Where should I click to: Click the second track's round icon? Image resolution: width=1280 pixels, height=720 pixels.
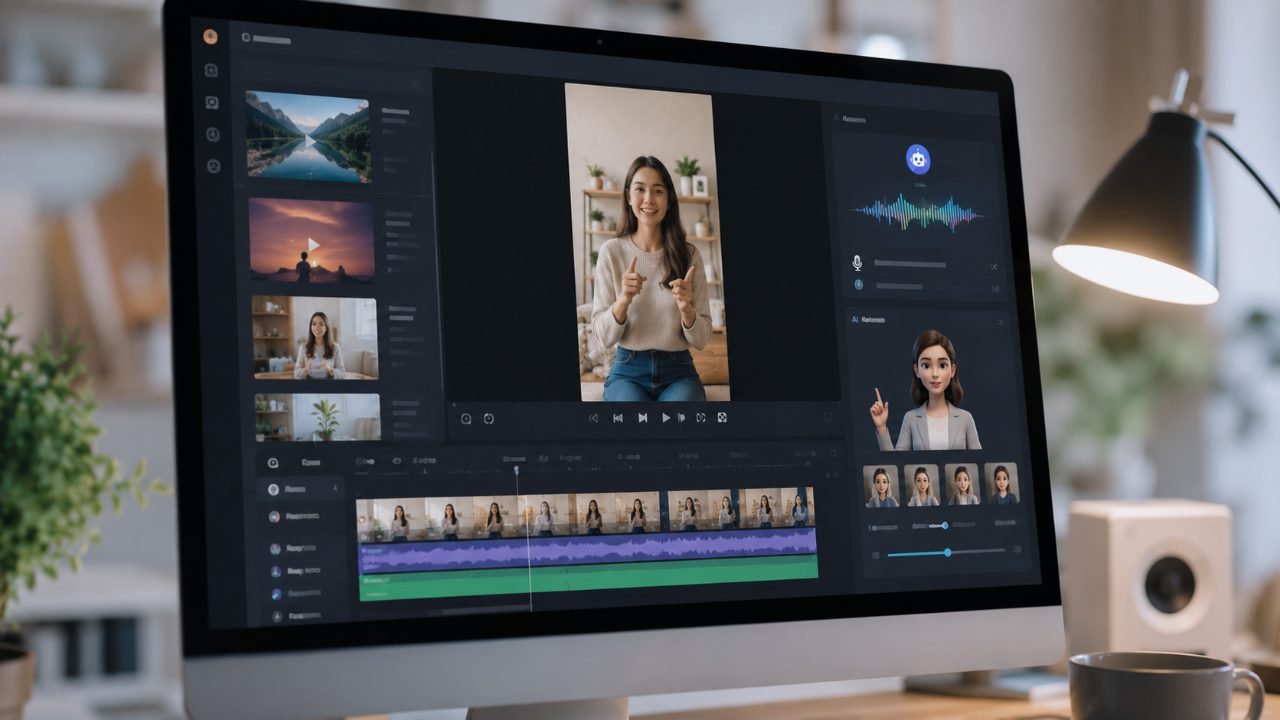(x=274, y=517)
